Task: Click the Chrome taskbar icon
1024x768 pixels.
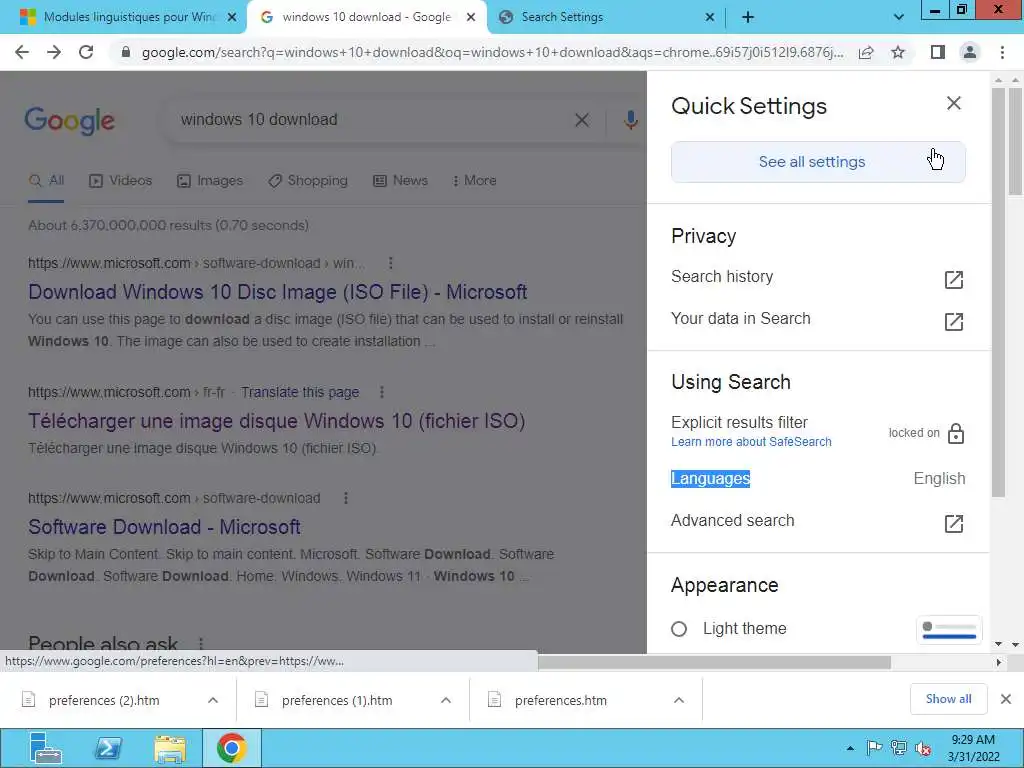Action: (x=231, y=748)
